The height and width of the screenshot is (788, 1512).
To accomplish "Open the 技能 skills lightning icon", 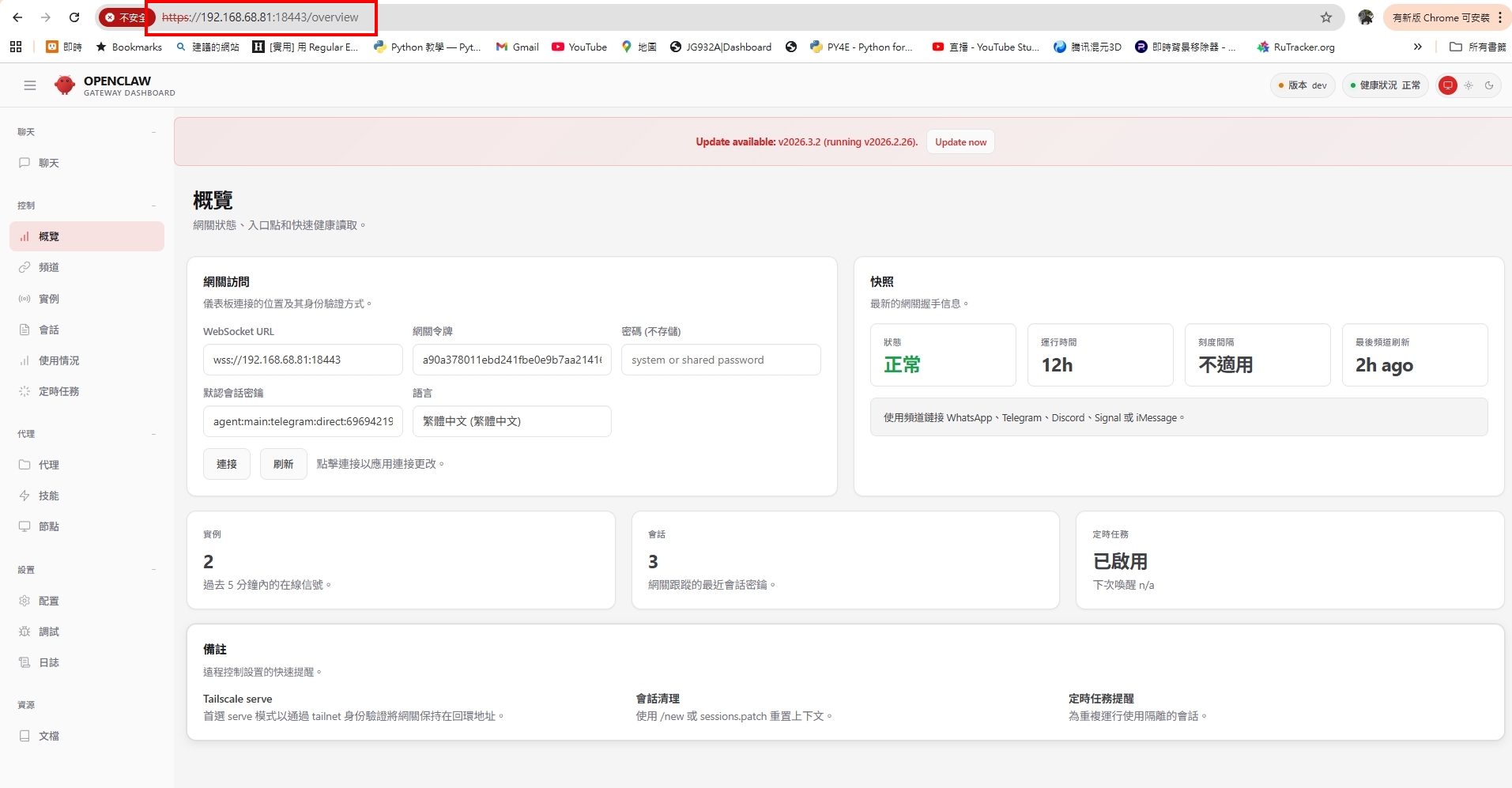I will 25,496.
